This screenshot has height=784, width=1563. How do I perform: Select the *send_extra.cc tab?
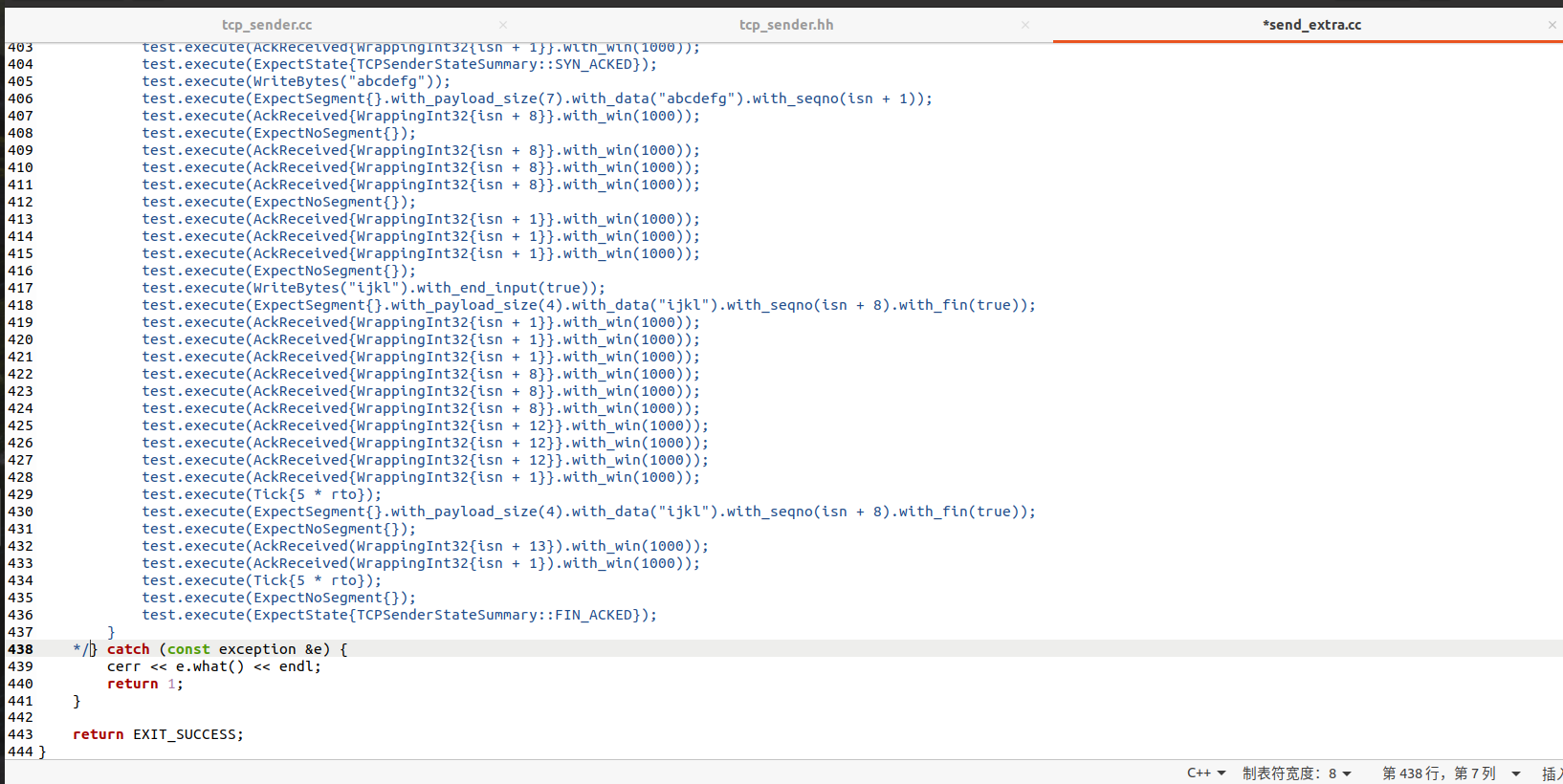[1311, 25]
